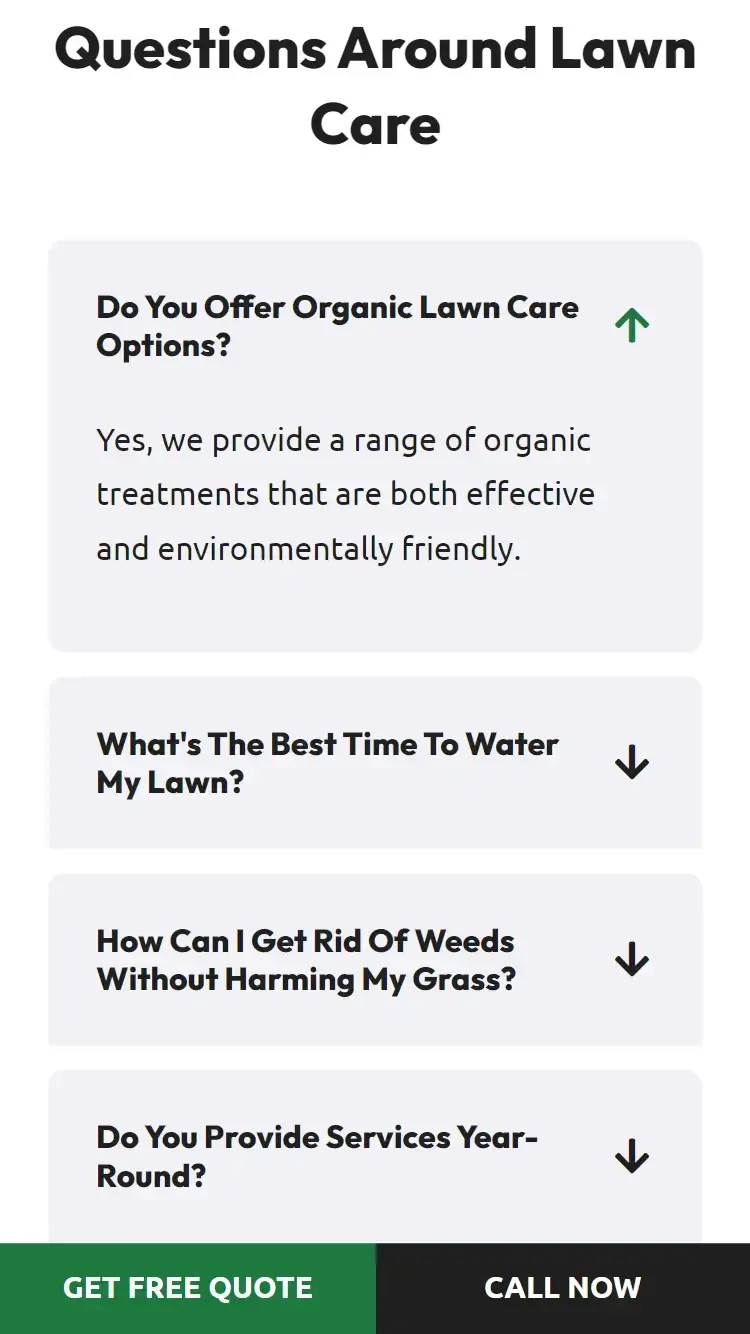Click the down arrow beside the watering question
The height and width of the screenshot is (1334, 750).
click(x=632, y=763)
